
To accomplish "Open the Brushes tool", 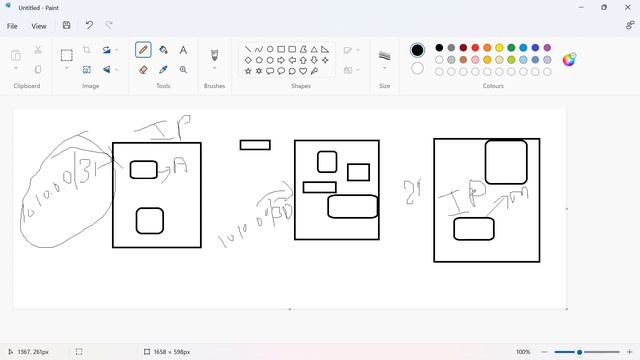I will click(x=214, y=55).
